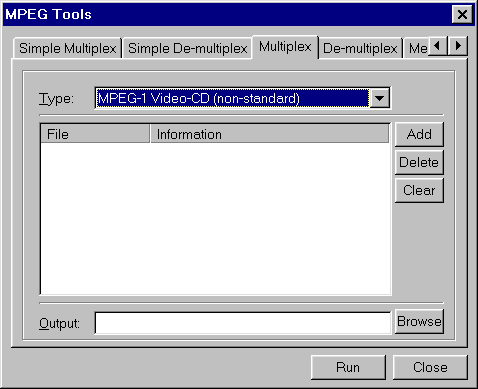The height and width of the screenshot is (389, 478).
Task: Click the Close button at the bottom
Action: coord(430,367)
